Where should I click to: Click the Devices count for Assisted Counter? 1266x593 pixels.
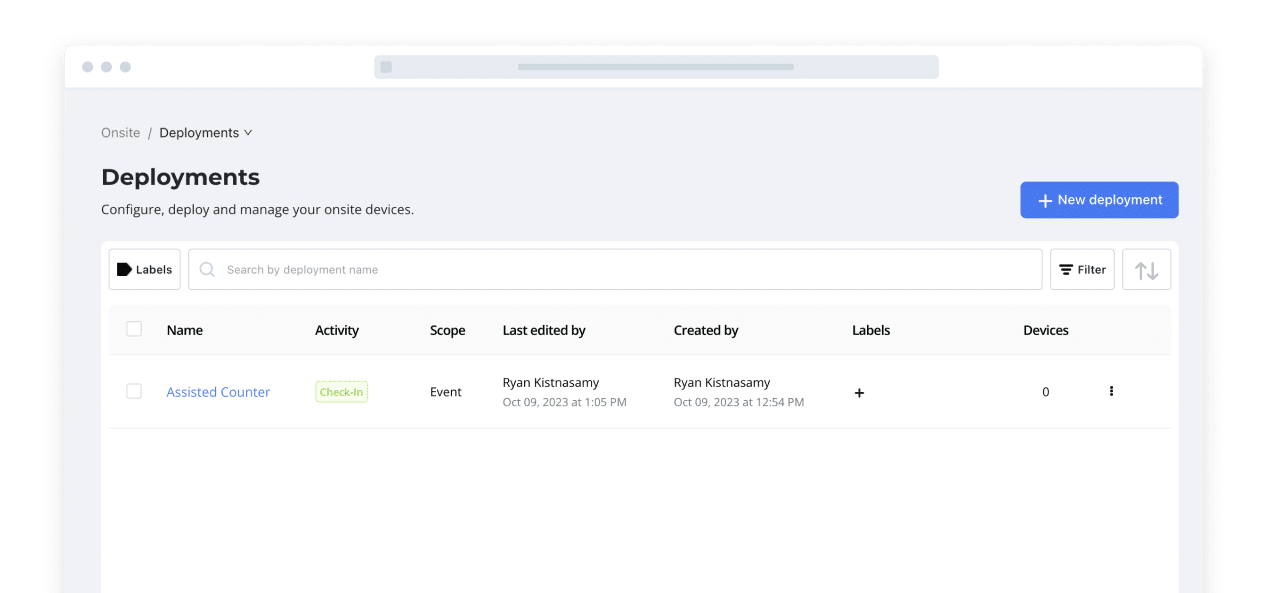click(x=1045, y=391)
